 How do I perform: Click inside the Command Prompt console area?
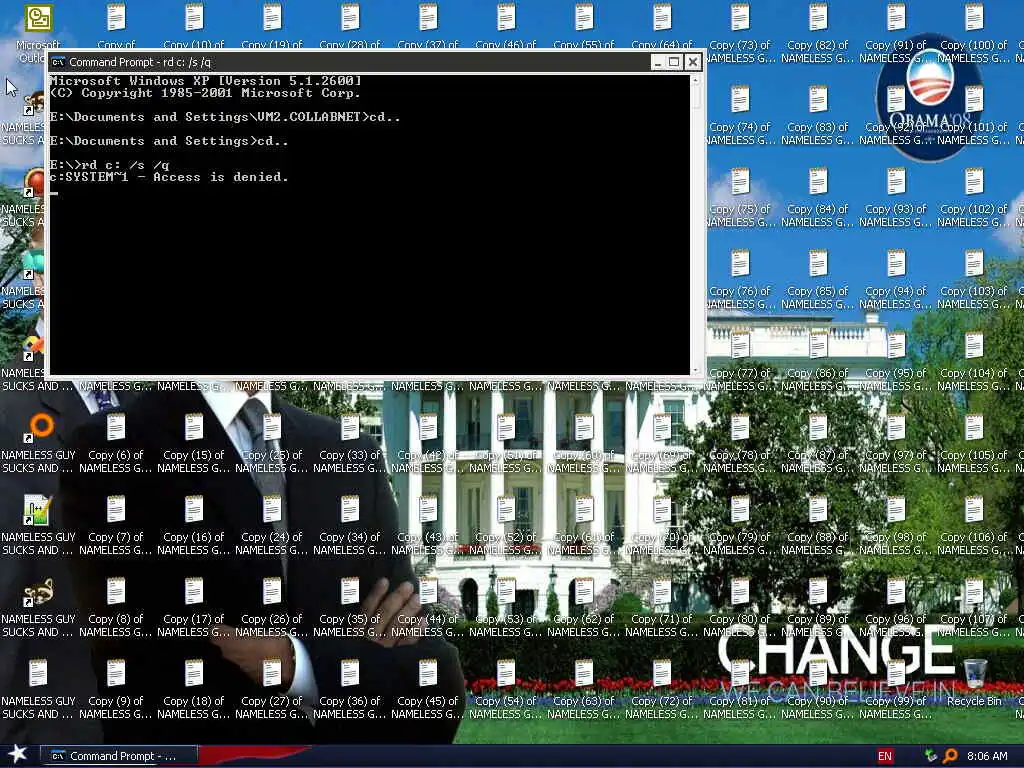(x=370, y=225)
